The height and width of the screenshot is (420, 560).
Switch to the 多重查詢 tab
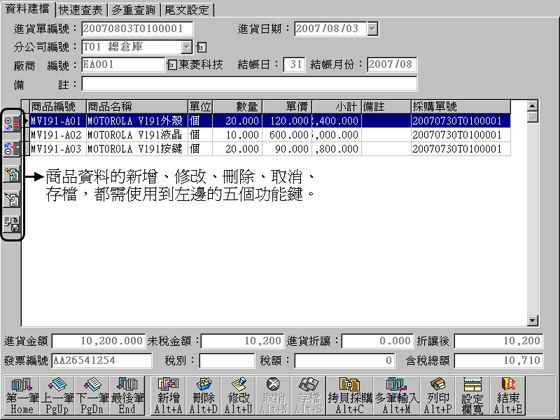(134, 10)
